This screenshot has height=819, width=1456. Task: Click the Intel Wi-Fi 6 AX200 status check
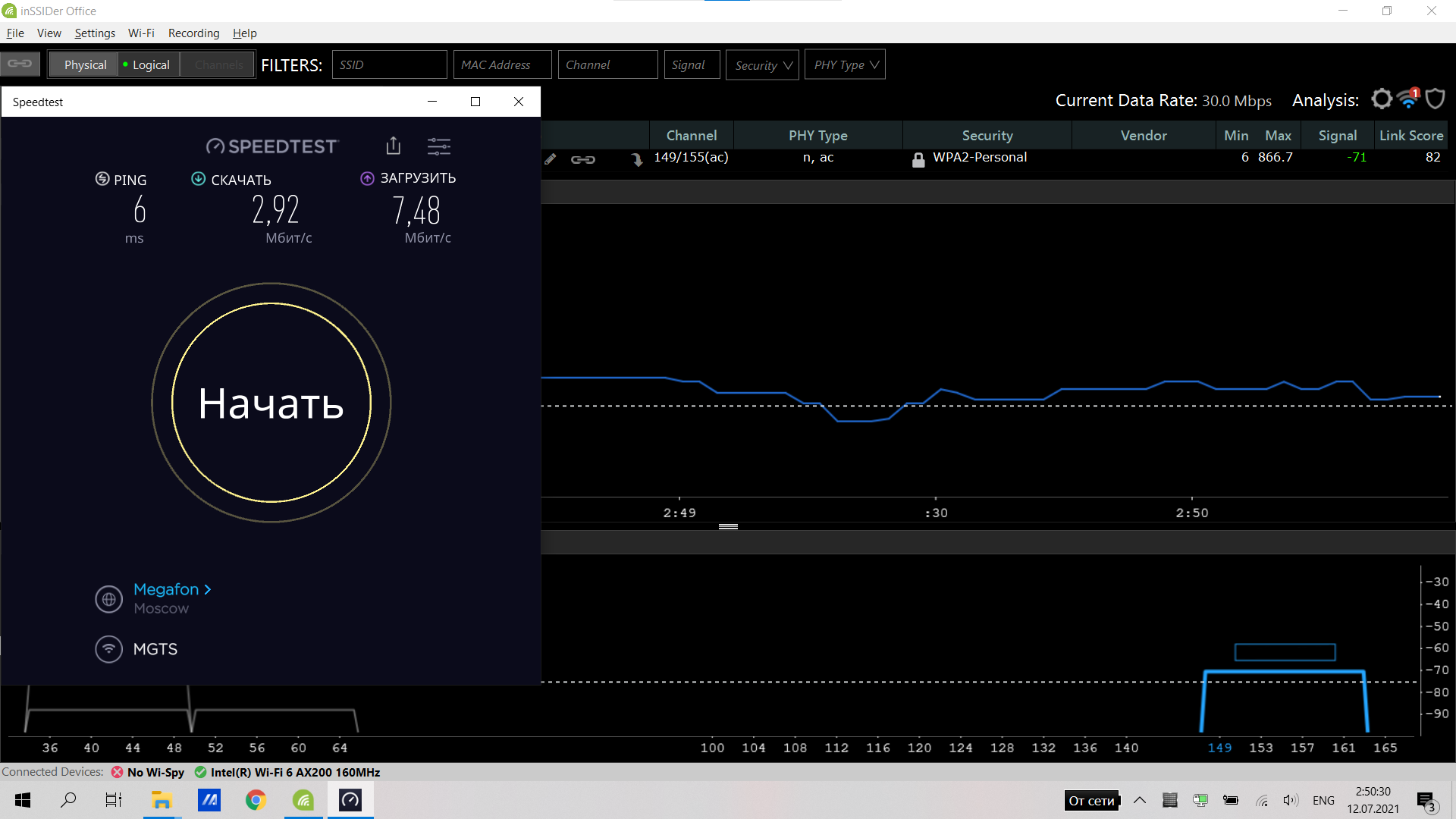pos(200,772)
